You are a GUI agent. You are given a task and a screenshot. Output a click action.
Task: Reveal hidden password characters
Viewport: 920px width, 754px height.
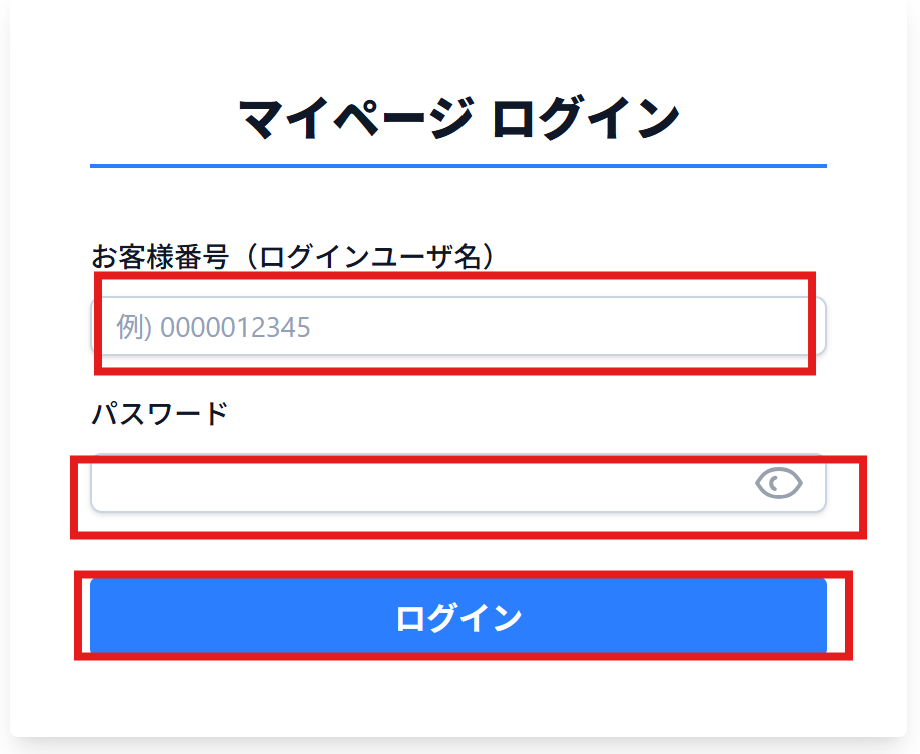coord(779,484)
